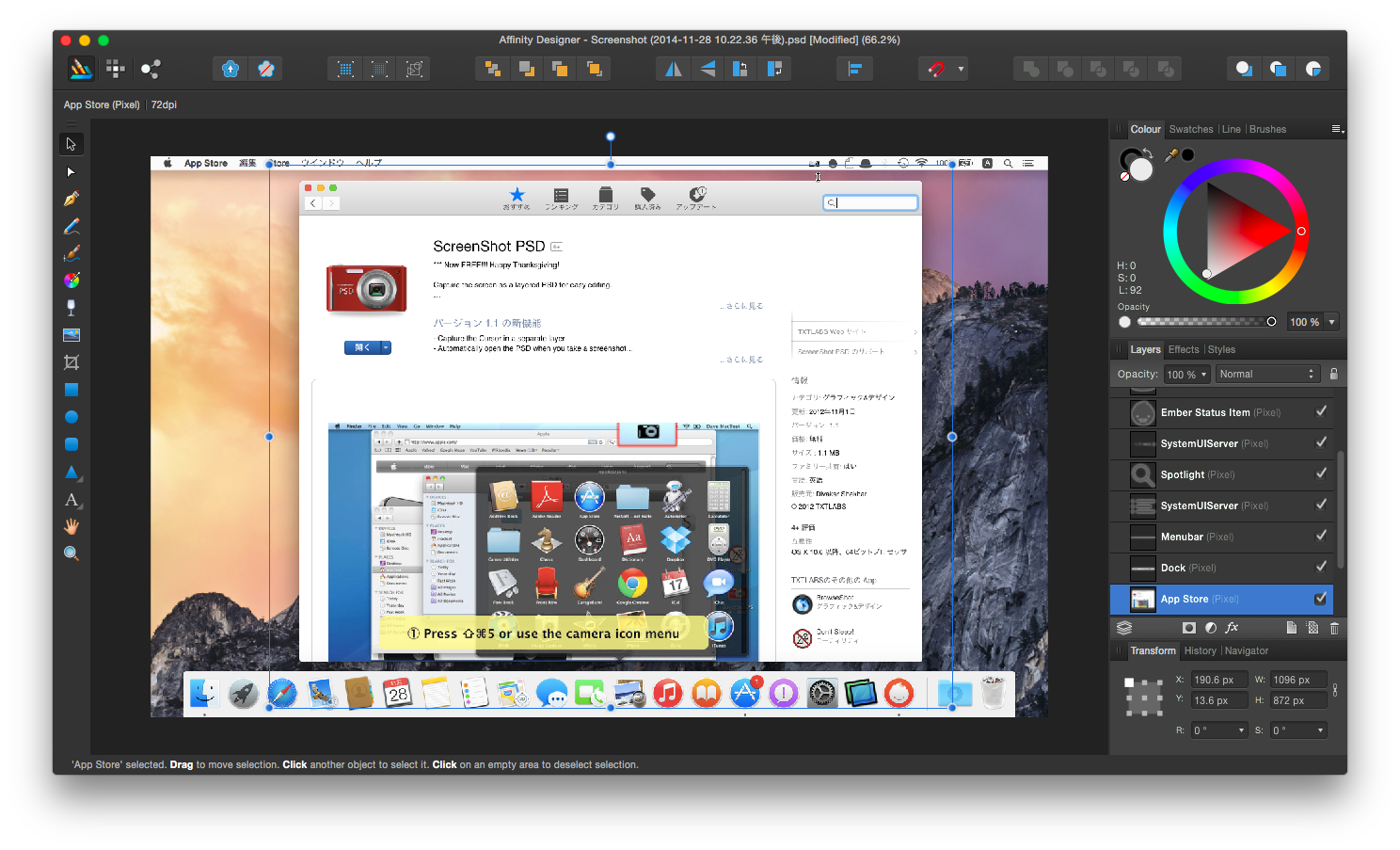Swap fill and stroke colours arrow
Screen dimensions: 1400x850
click(x=1147, y=154)
